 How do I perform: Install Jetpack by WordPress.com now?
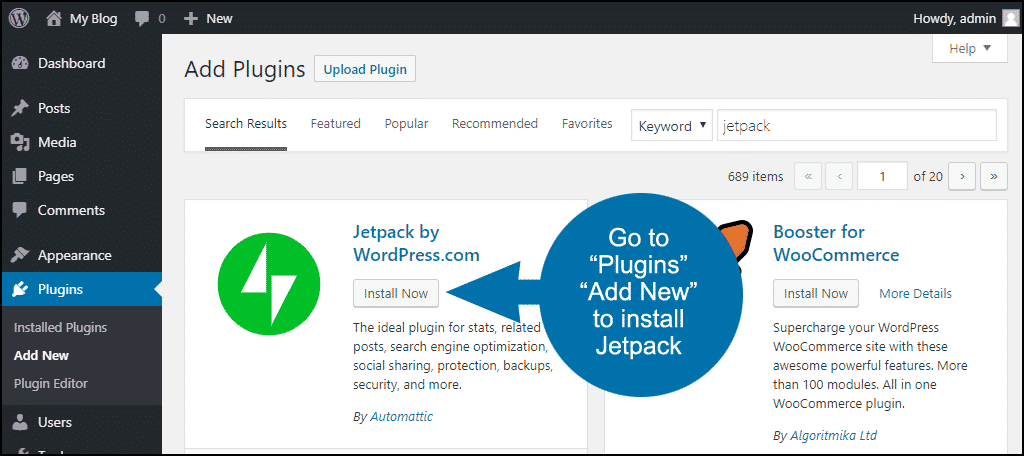396,293
